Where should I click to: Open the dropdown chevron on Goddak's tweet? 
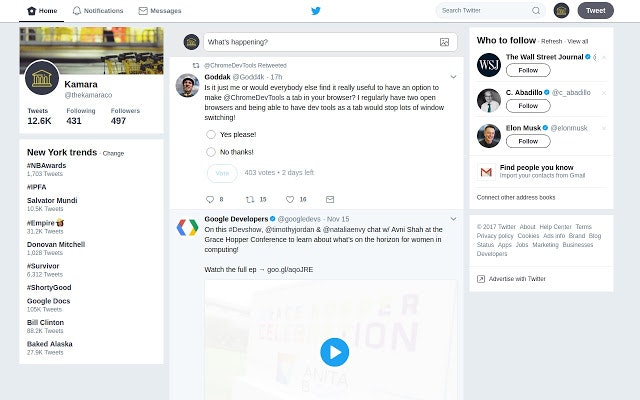coord(453,77)
